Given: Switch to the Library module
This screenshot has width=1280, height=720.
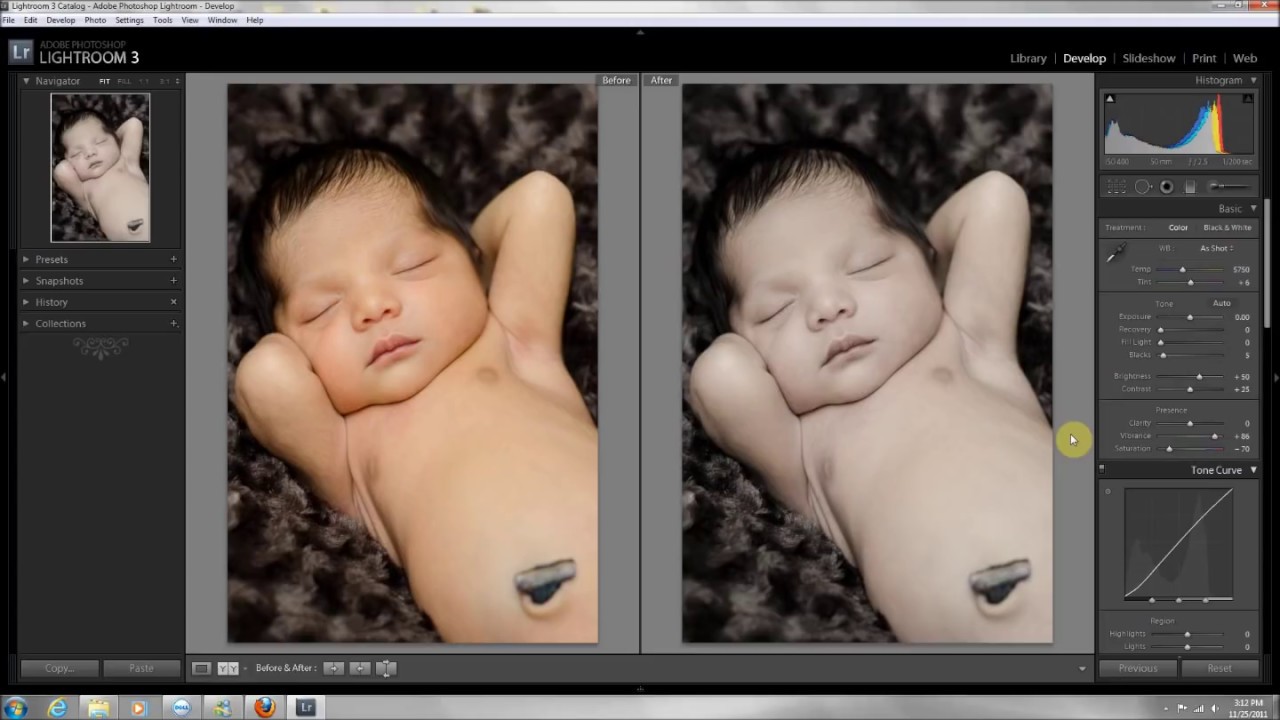Looking at the screenshot, I should coord(1028,58).
